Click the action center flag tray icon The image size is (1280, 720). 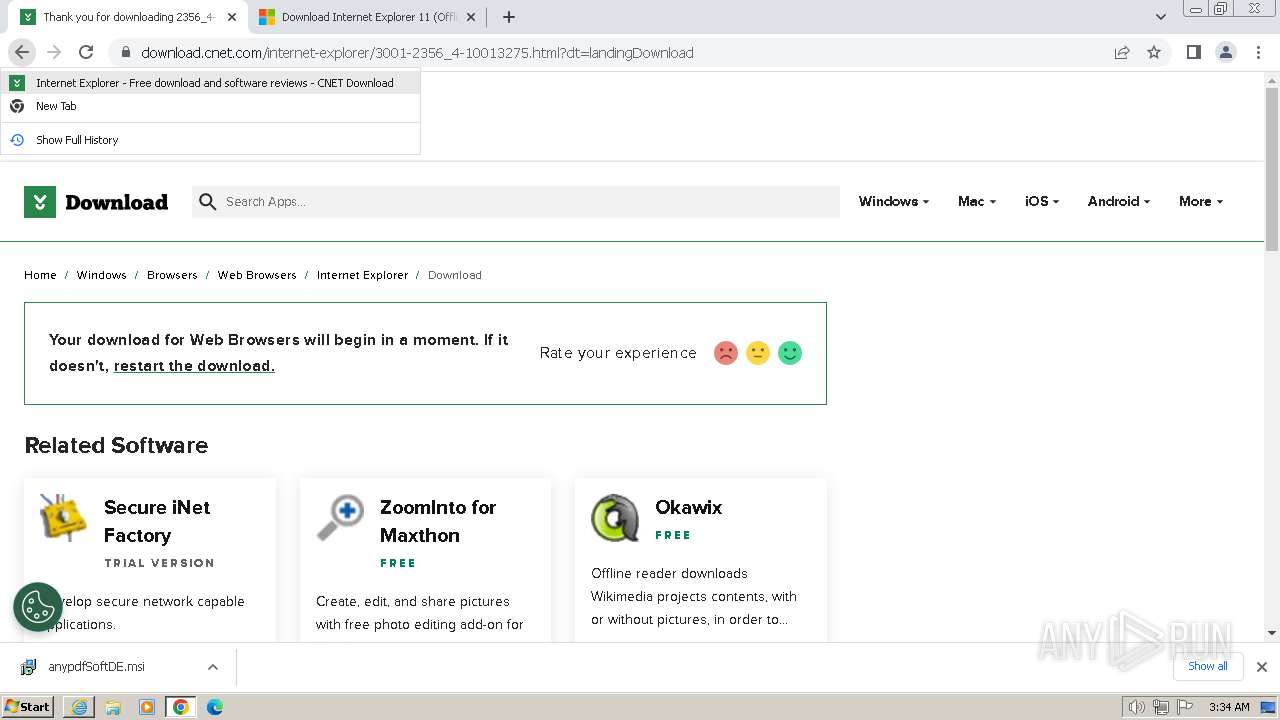tap(1184, 707)
